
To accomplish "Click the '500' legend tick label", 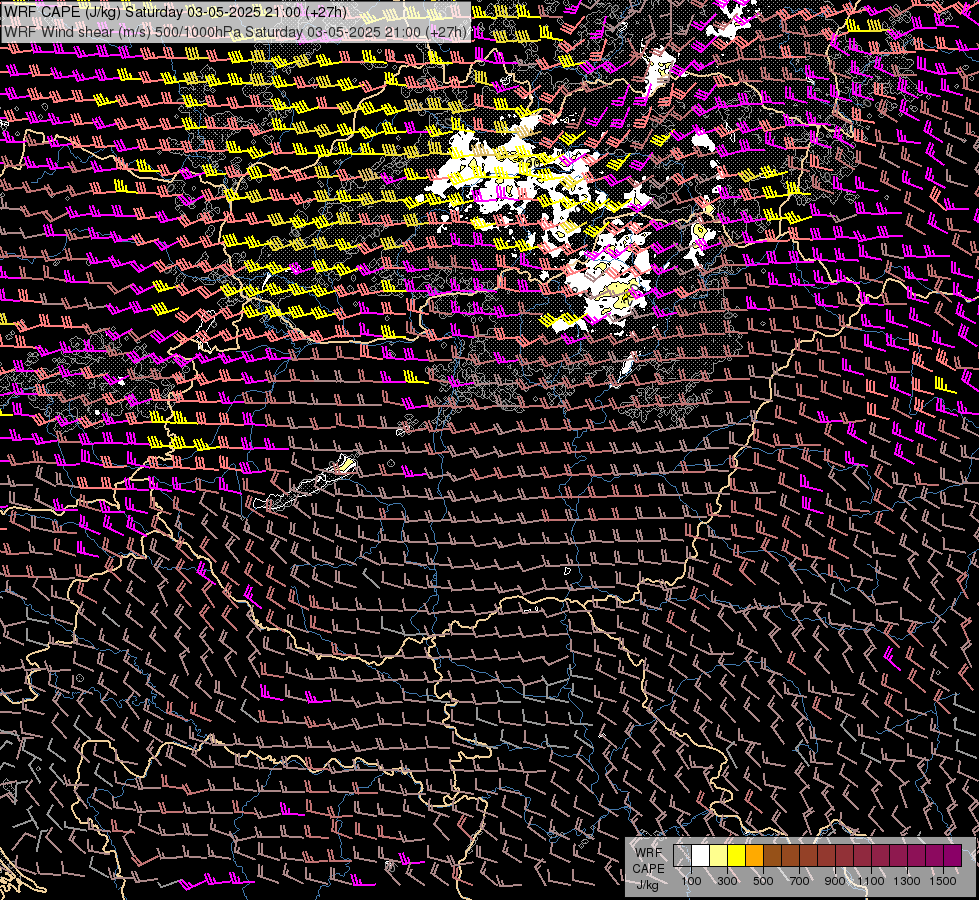I will pos(763,881).
